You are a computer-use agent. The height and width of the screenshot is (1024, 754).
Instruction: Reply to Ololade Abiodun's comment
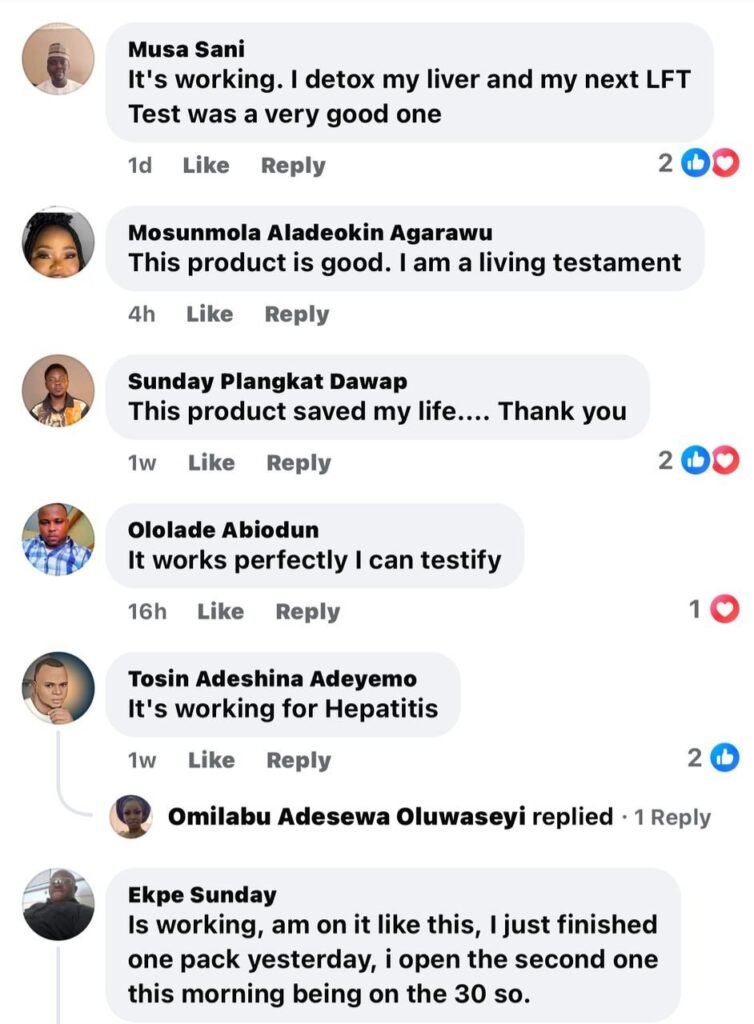(307, 611)
